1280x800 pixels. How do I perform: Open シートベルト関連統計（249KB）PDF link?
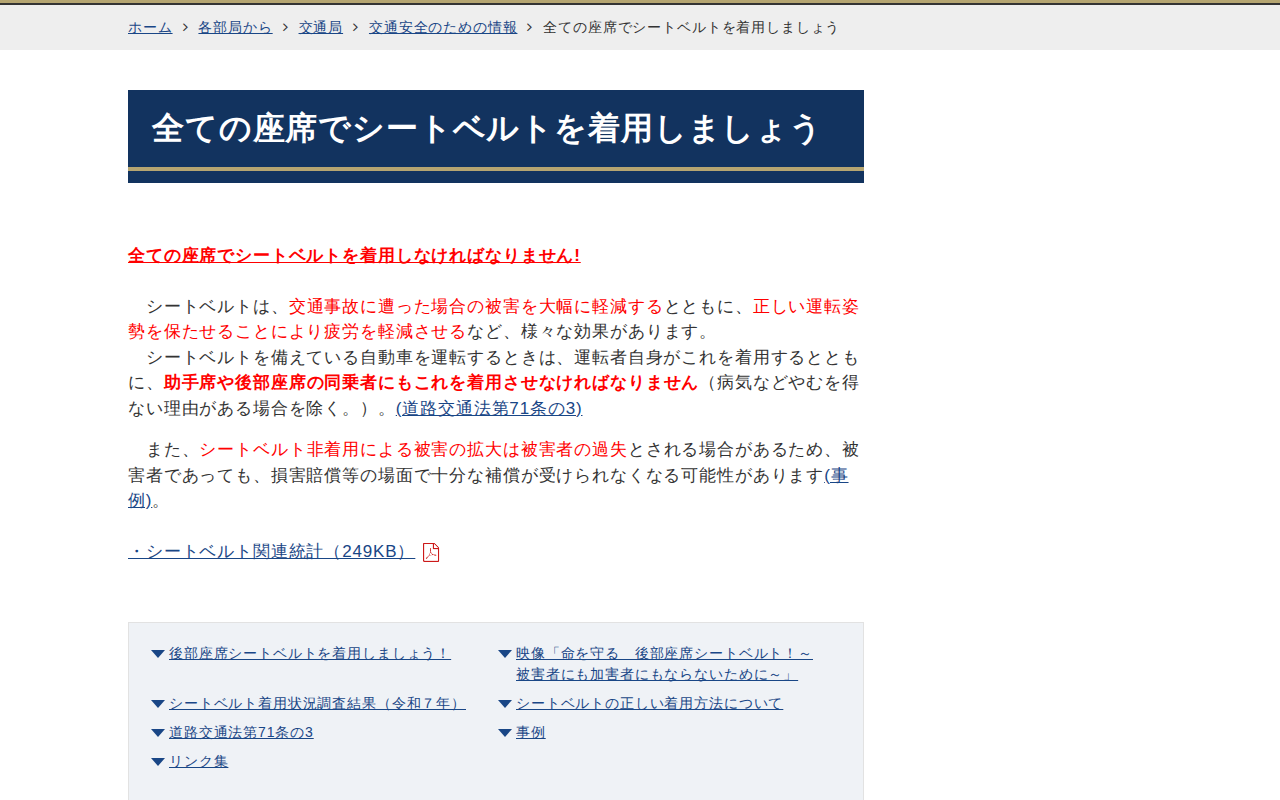271,551
